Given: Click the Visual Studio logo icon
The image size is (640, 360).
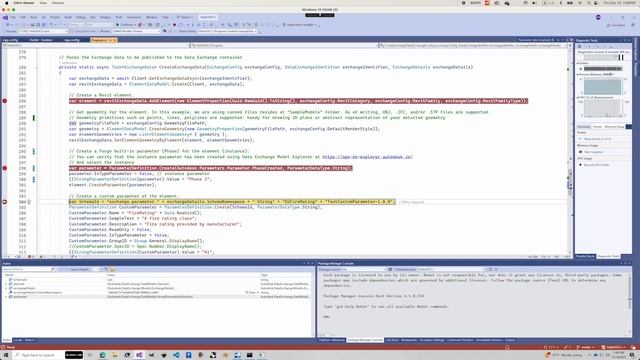Looking at the screenshot, I should click(x=5, y=18).
